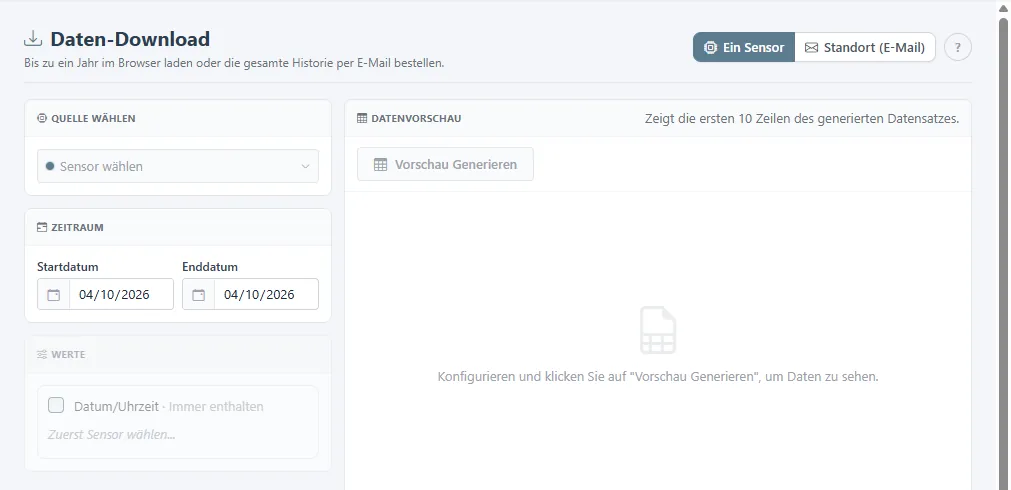Click the 'Zuerst Sensor wählen...' hint text

(112, 435)
